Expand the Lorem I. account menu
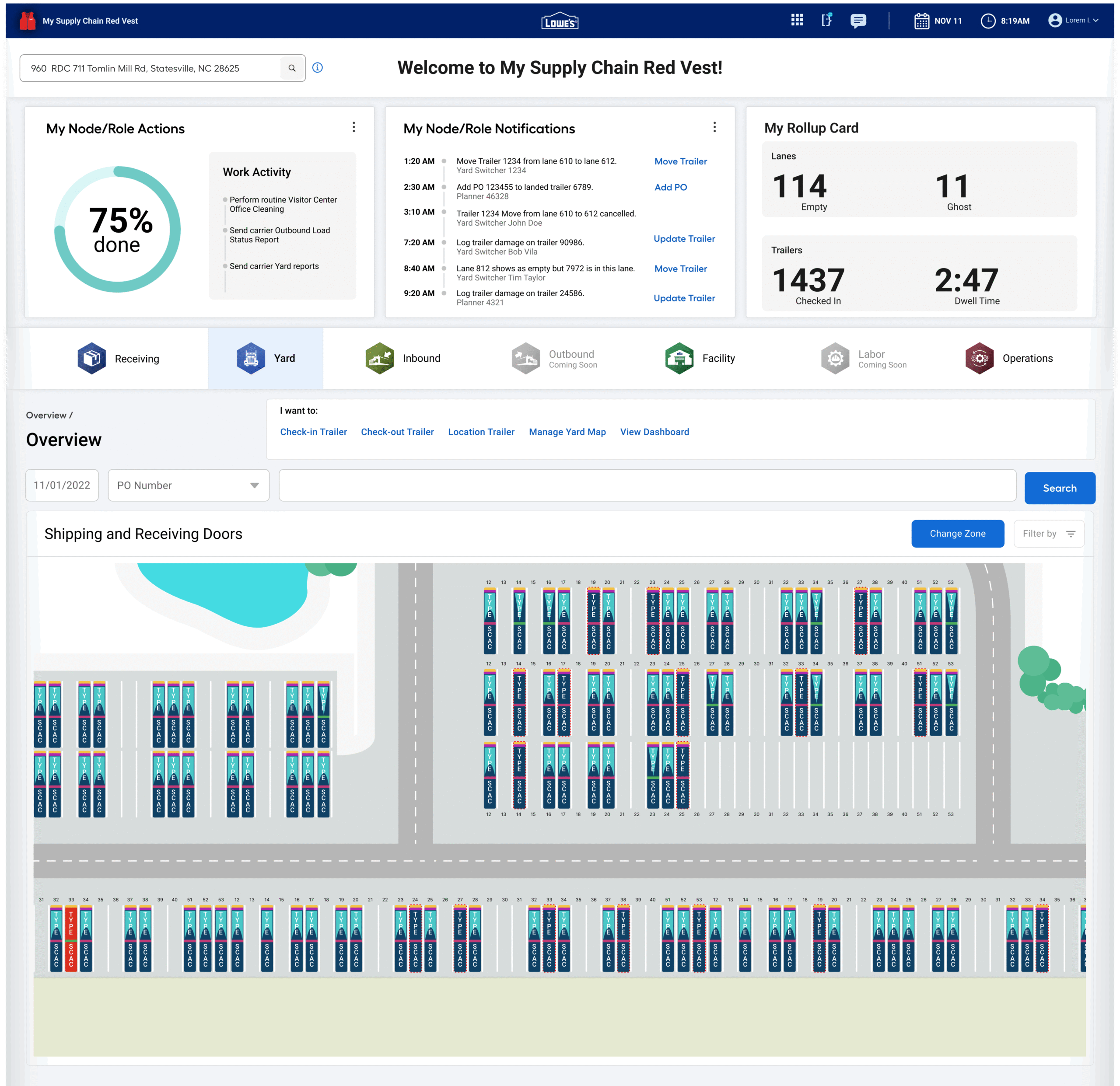 tap(1077, 20)
